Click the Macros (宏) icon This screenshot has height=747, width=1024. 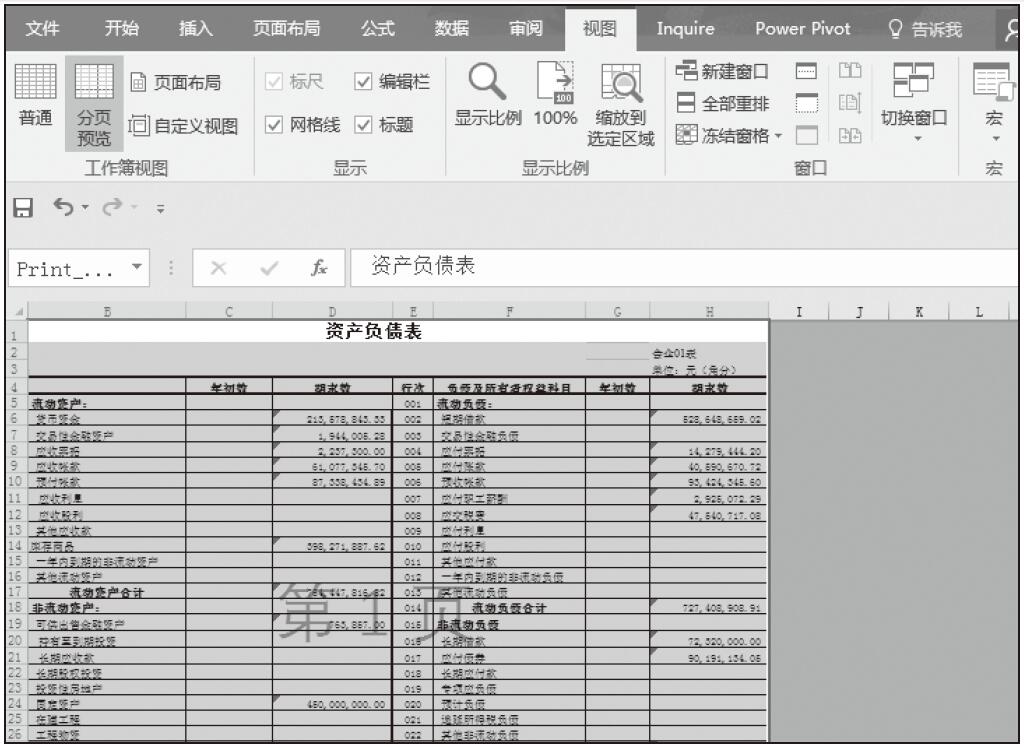993,81
